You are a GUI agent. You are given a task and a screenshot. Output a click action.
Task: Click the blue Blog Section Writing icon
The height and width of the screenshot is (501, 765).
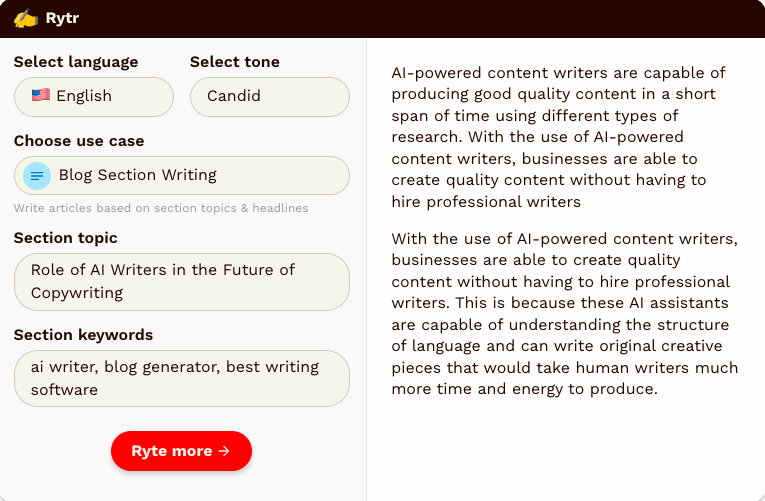click(37, 176)
